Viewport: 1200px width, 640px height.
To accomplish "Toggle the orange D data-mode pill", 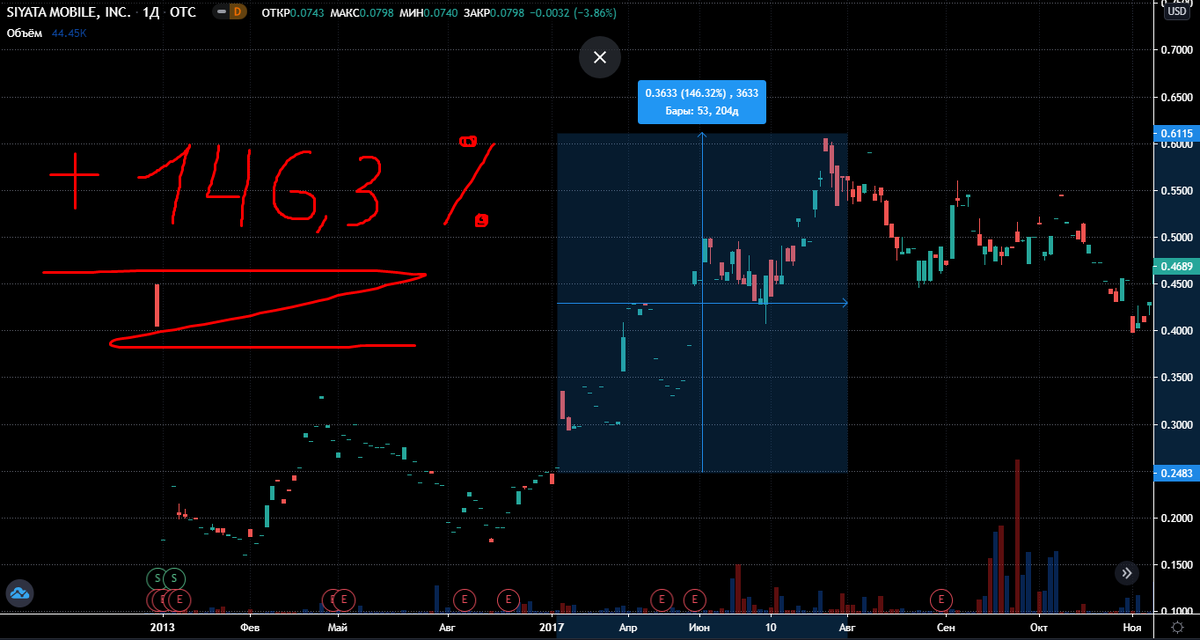I will coord(236,13).
